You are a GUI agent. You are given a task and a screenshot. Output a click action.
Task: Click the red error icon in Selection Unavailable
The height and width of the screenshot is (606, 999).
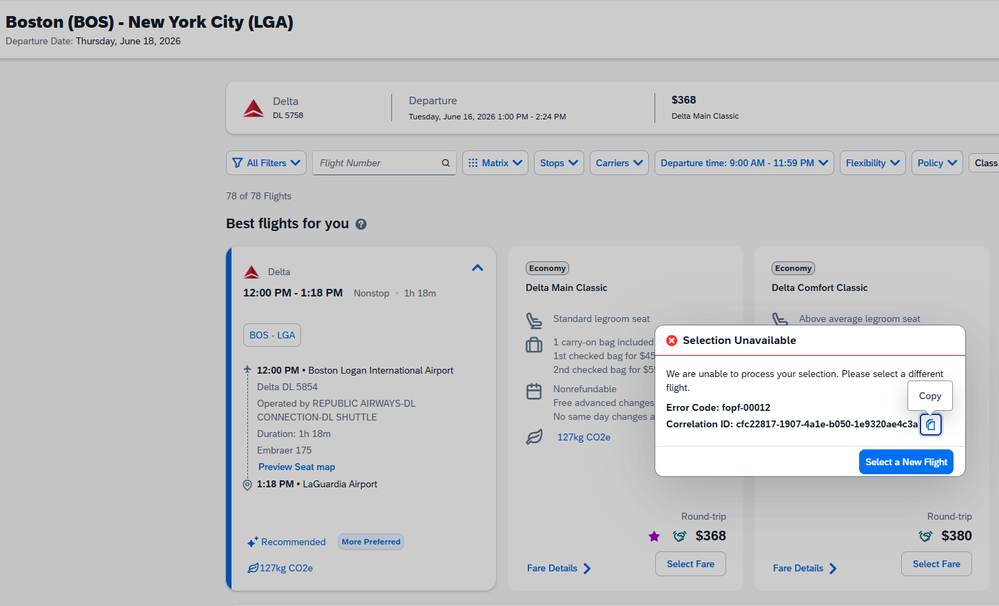click(x=672, y=340)
